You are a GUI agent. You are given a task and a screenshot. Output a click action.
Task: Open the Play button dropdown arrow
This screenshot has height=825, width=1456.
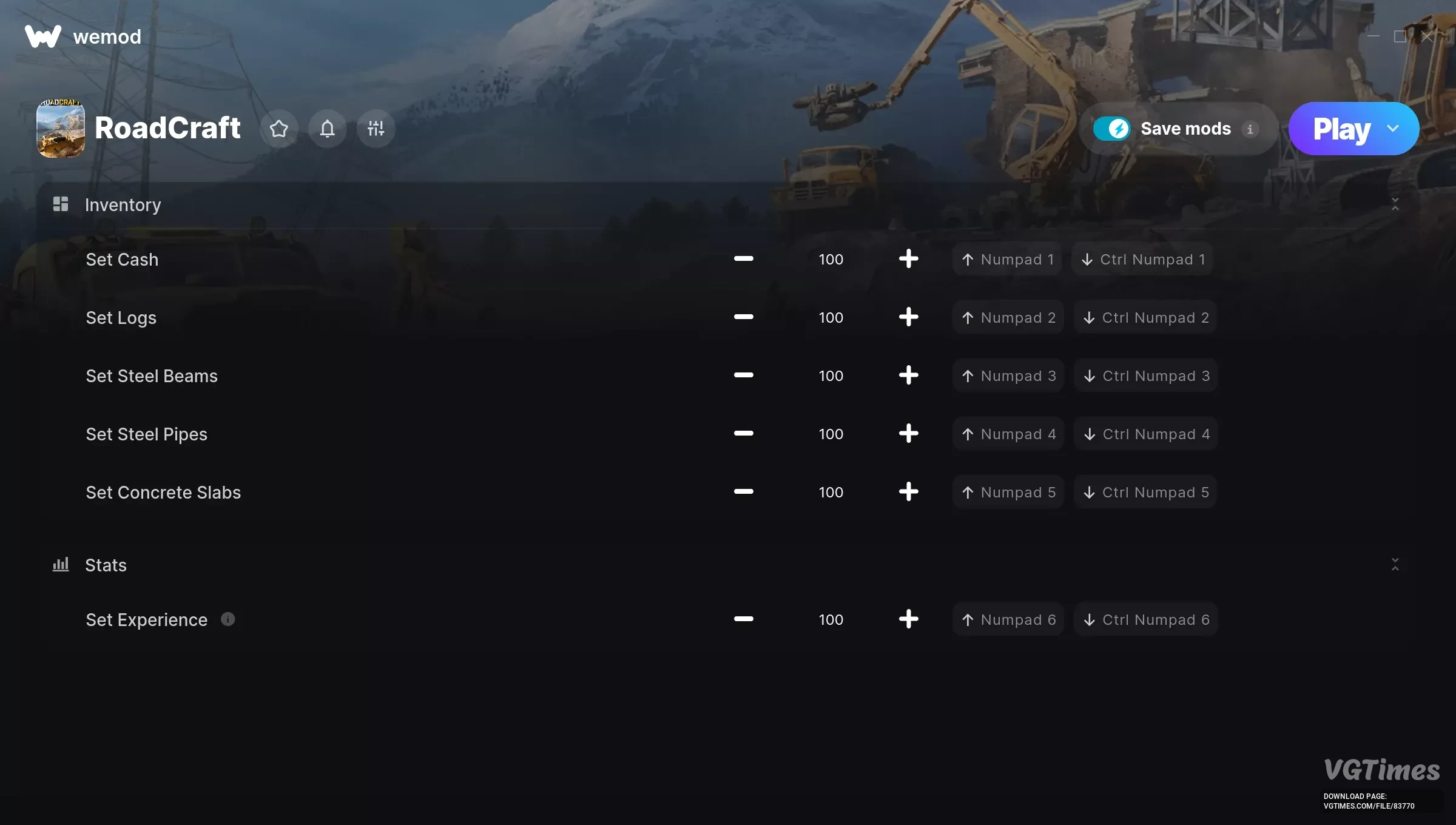1393,129
